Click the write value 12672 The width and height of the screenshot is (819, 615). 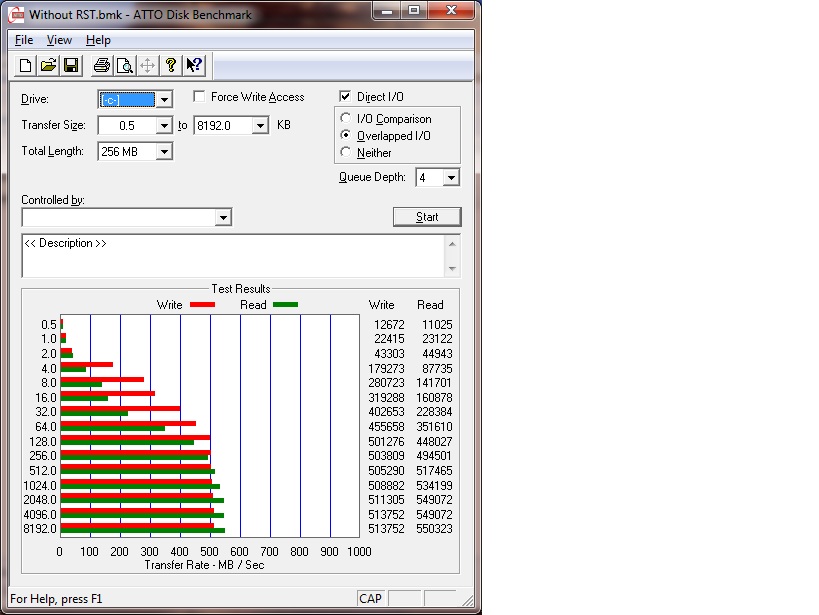tap(389, 325)
